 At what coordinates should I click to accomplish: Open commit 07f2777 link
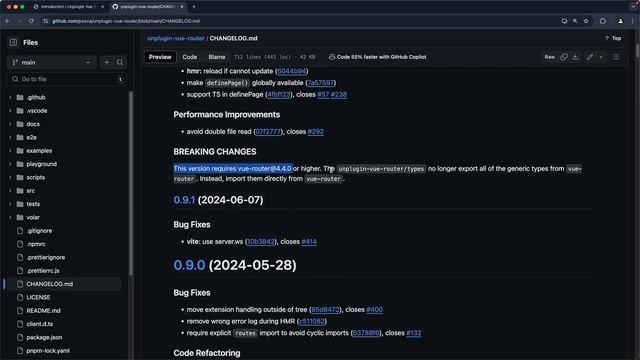click(x=268, y=132)
